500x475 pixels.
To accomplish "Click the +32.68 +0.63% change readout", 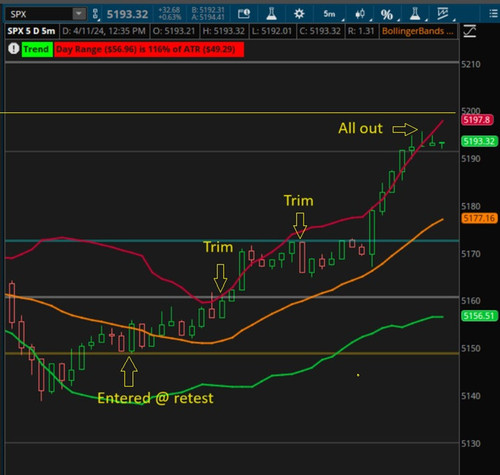I will (x=170, y=14).
